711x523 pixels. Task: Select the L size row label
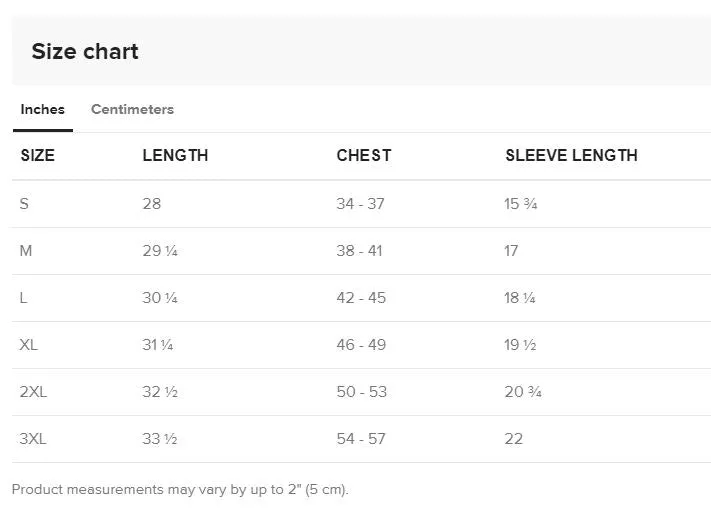pyautogui.click(x=24, y=298)
